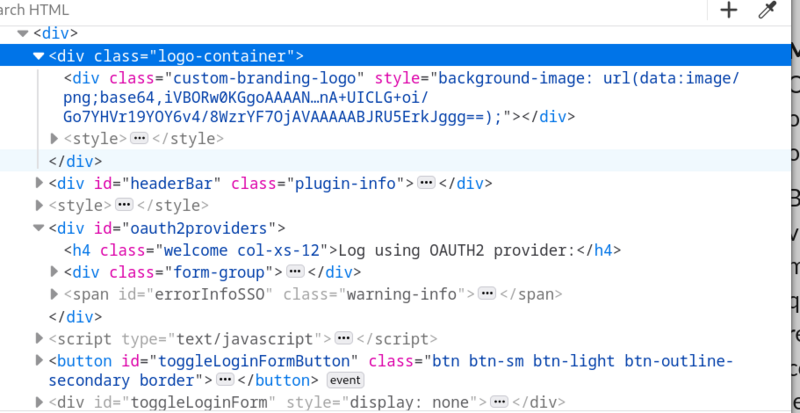Expand the headerBar div
This screenshot has height=413, width=800.
click(x=39, y=183)
